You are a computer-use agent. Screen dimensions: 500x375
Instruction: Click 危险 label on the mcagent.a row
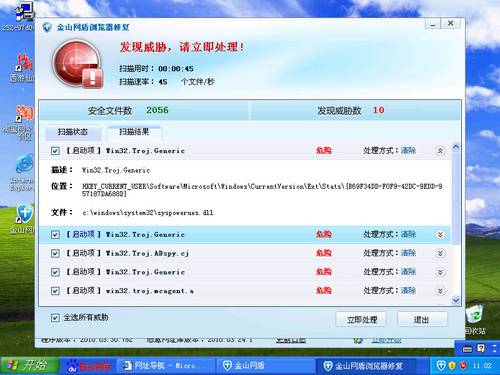[x=324, y=291]
